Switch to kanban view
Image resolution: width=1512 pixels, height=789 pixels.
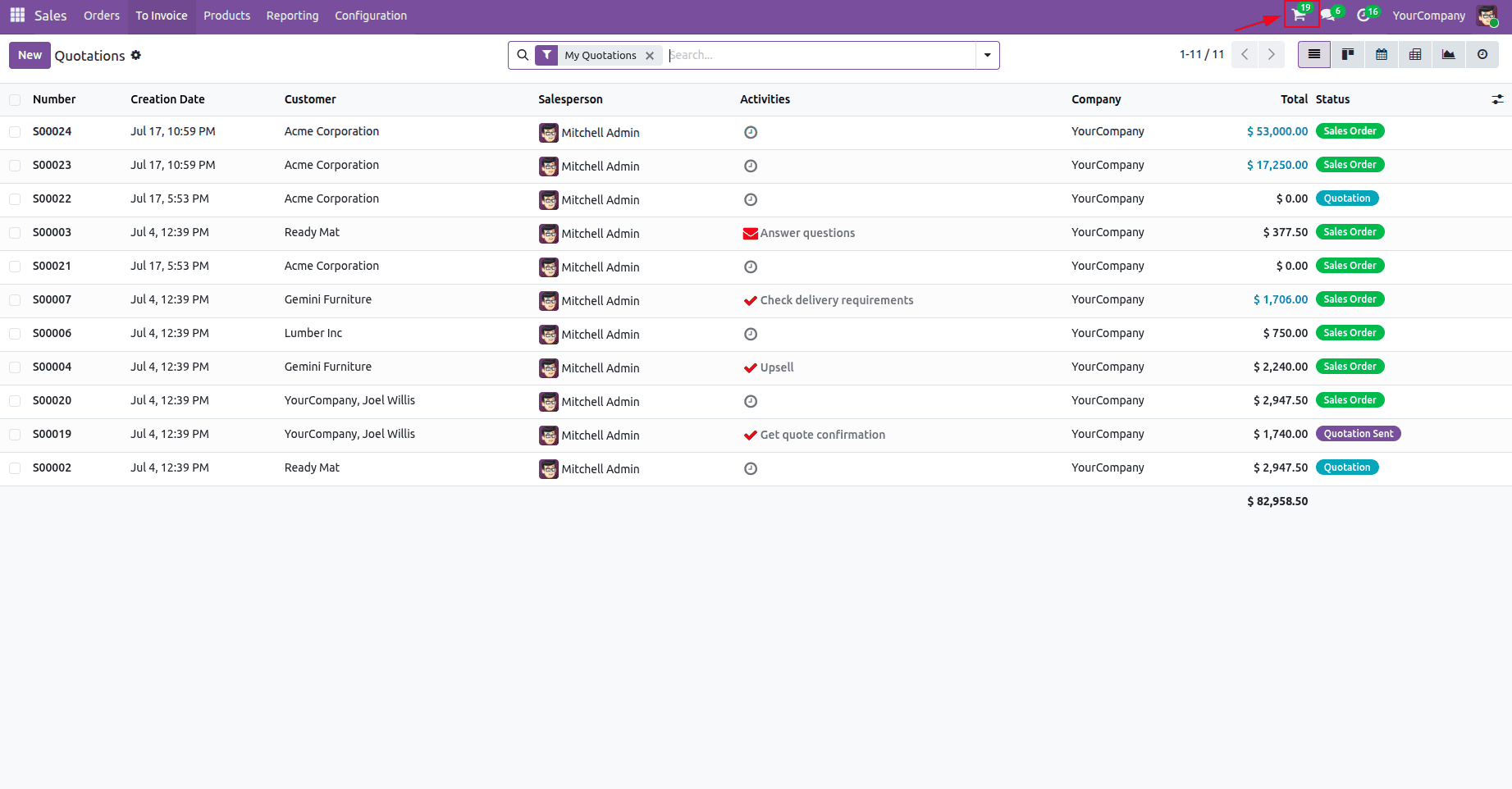1347,54
